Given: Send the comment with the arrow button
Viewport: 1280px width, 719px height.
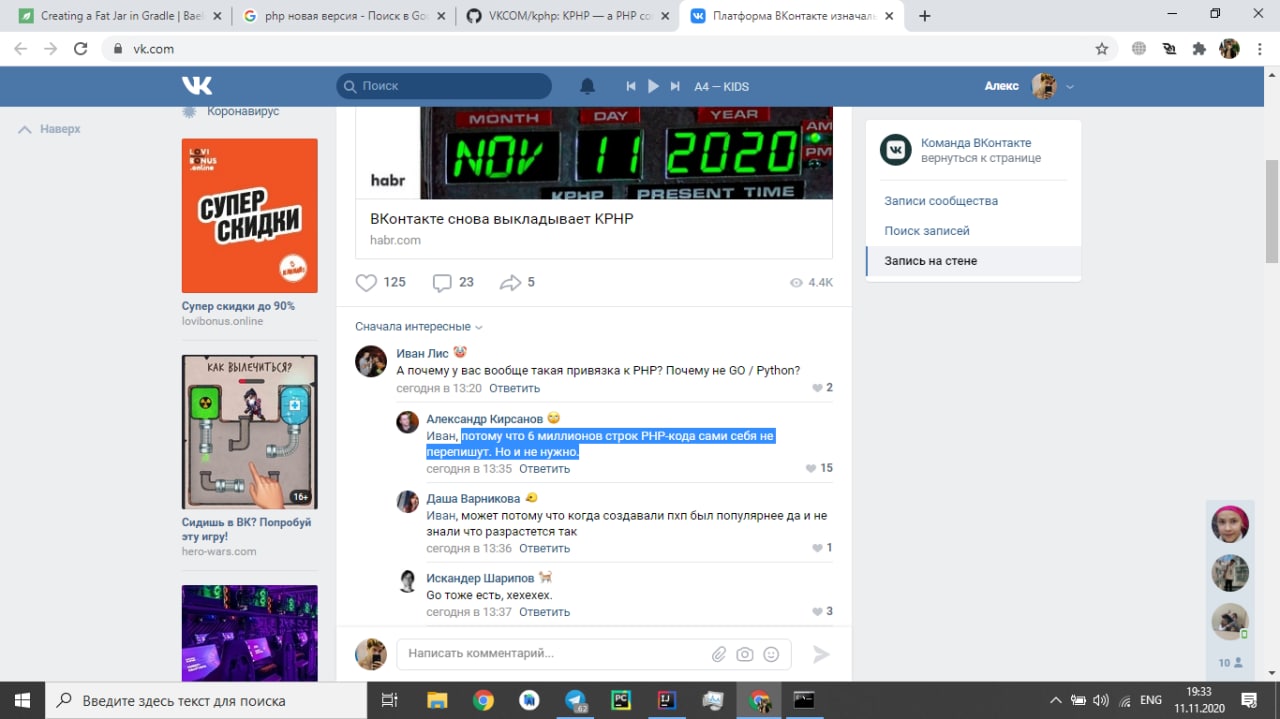Looking at the screenshot, I should click(821, 654).
